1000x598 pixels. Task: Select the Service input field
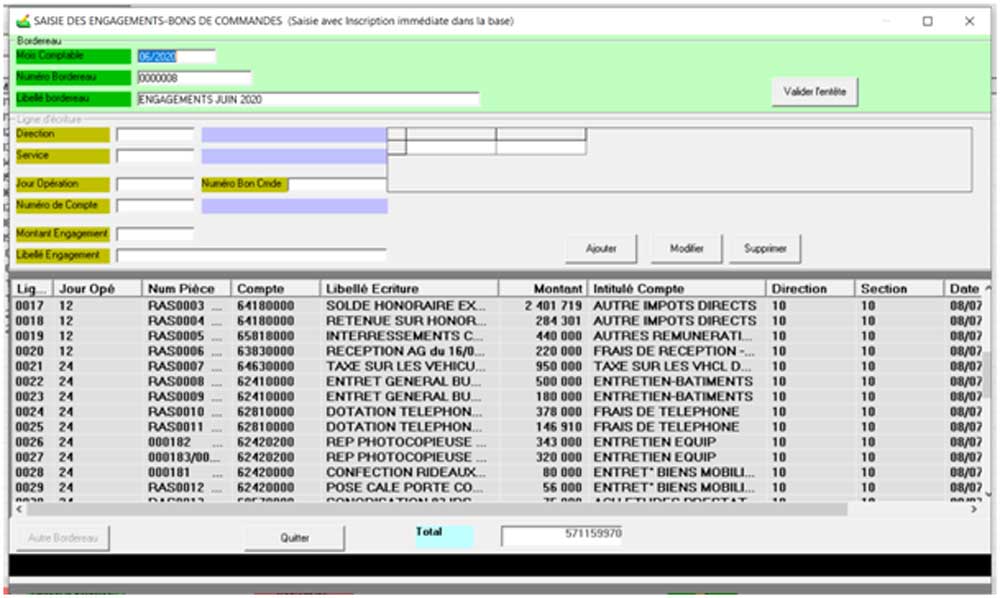point(155,156)
